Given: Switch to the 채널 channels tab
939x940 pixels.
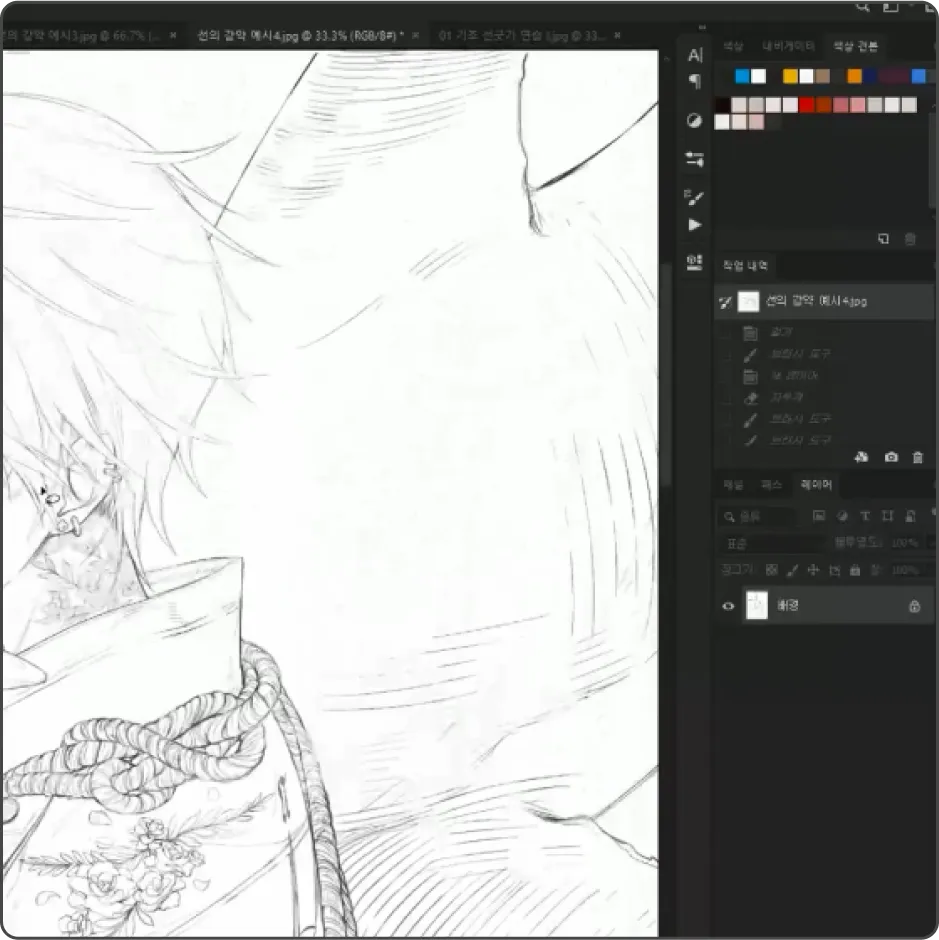Looking at the screenshot, I should tap(733, 484).
